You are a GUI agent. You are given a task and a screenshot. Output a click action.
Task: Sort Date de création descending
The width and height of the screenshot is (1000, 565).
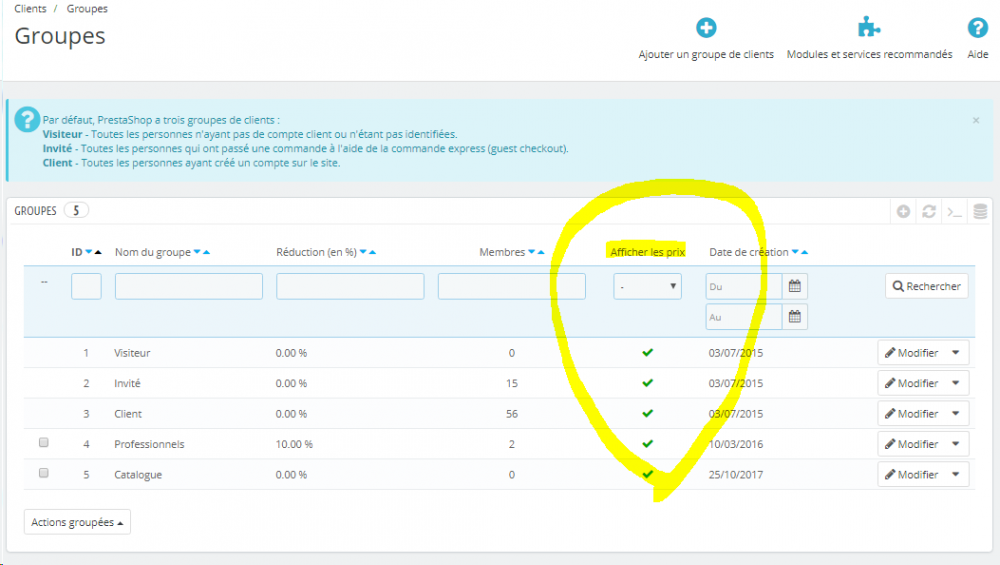coord(795,252)
